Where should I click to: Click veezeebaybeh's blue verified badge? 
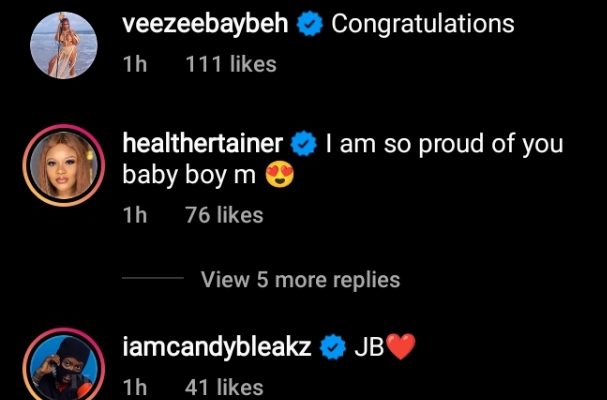click(312, 26)
